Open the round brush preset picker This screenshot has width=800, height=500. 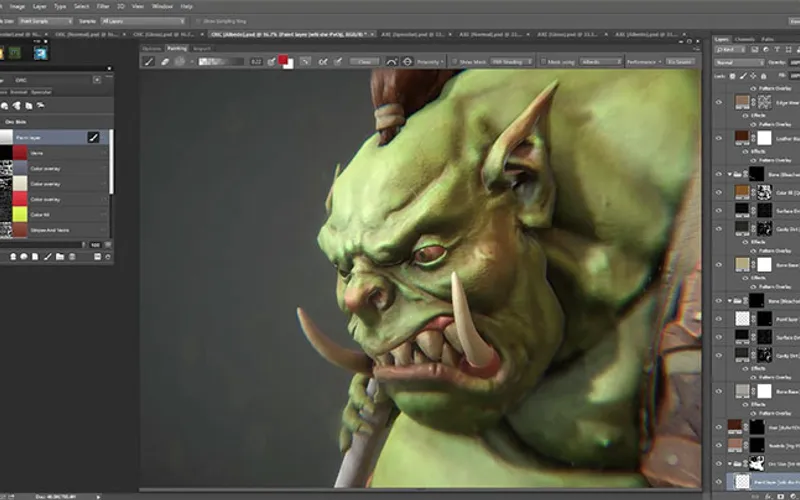click(180, 62)
